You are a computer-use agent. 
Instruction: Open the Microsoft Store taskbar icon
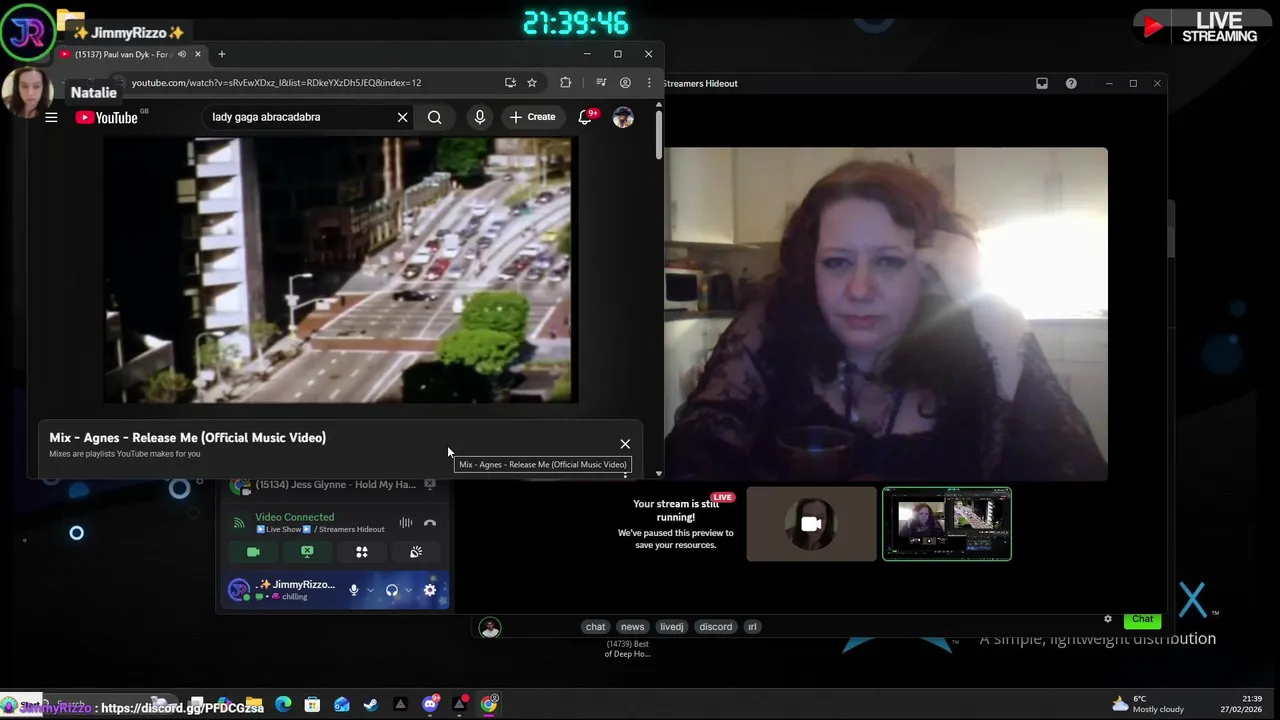tap(312, 704)
